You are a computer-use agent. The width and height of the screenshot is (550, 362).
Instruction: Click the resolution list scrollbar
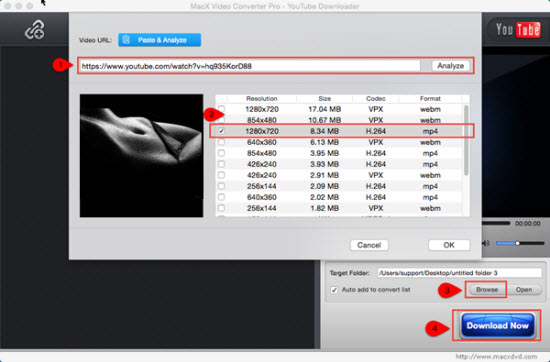(x=466, y=140)
